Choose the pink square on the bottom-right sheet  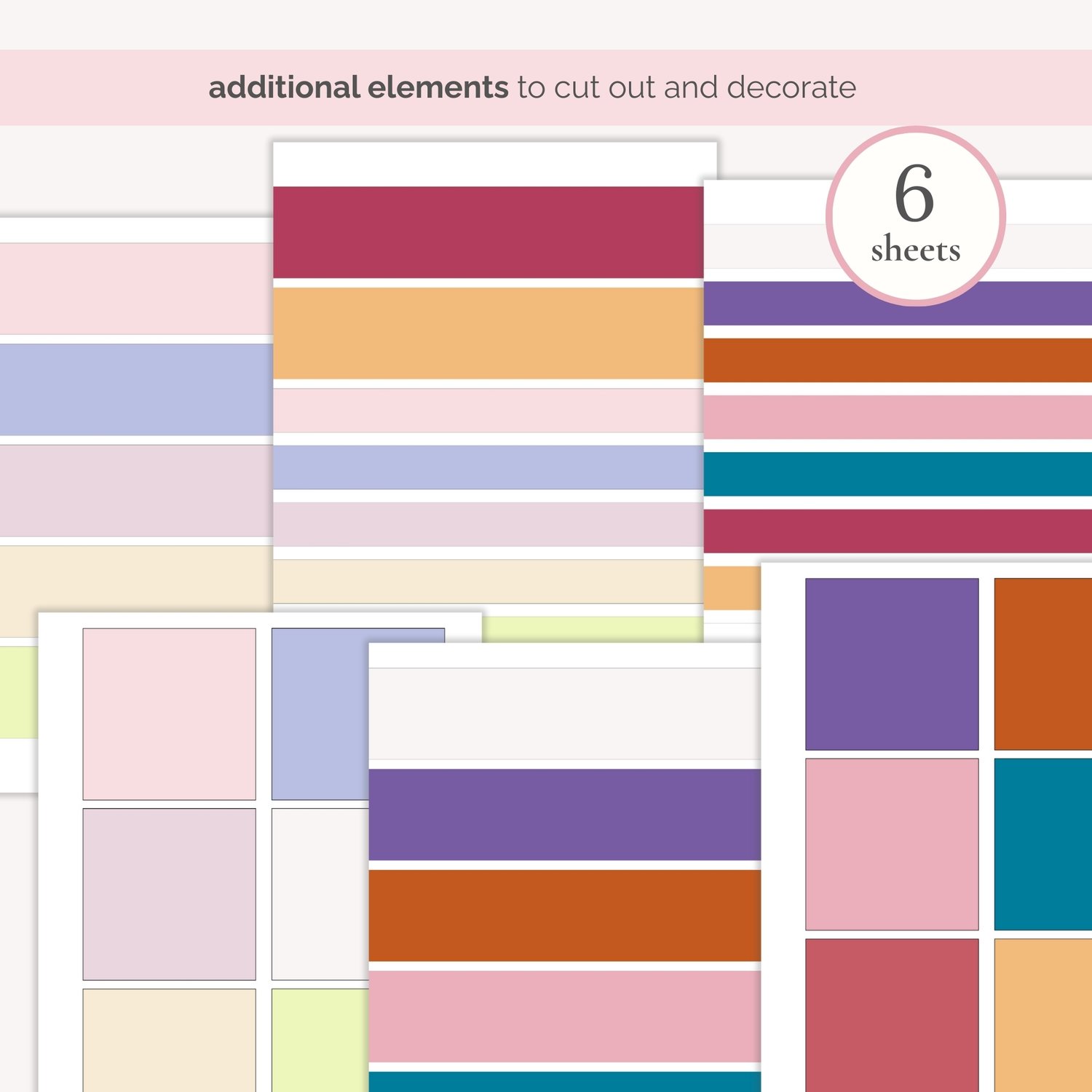click(892, 844)
